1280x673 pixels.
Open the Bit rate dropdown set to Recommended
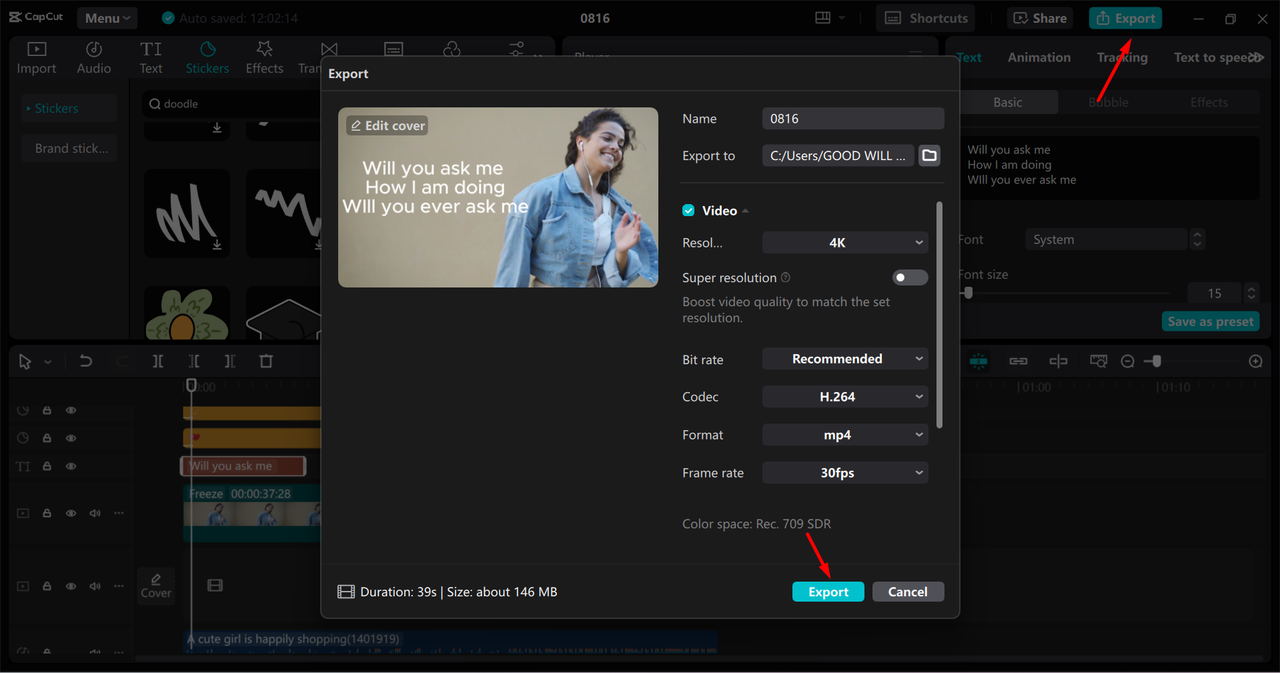(845, 359)
